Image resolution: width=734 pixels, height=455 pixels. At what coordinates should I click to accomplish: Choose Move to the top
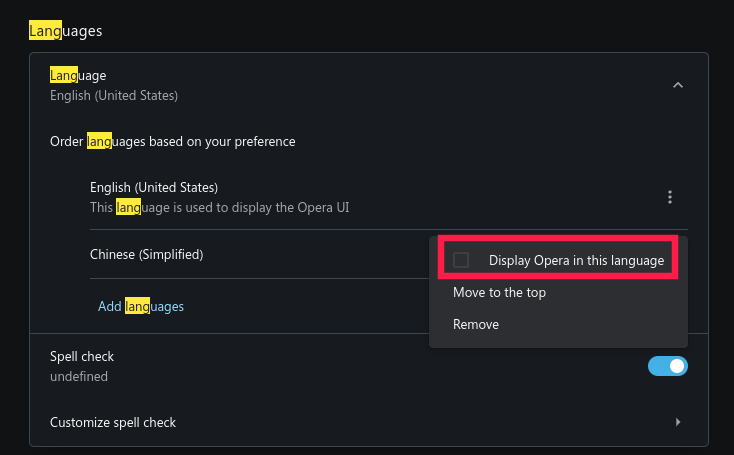499,293
